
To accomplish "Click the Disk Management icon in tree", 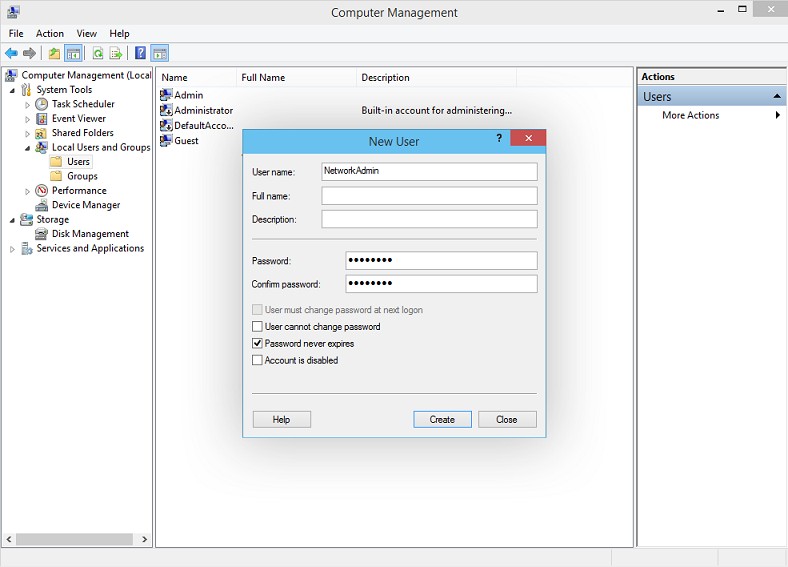I will pyautogui.click(x=41, y=234).
